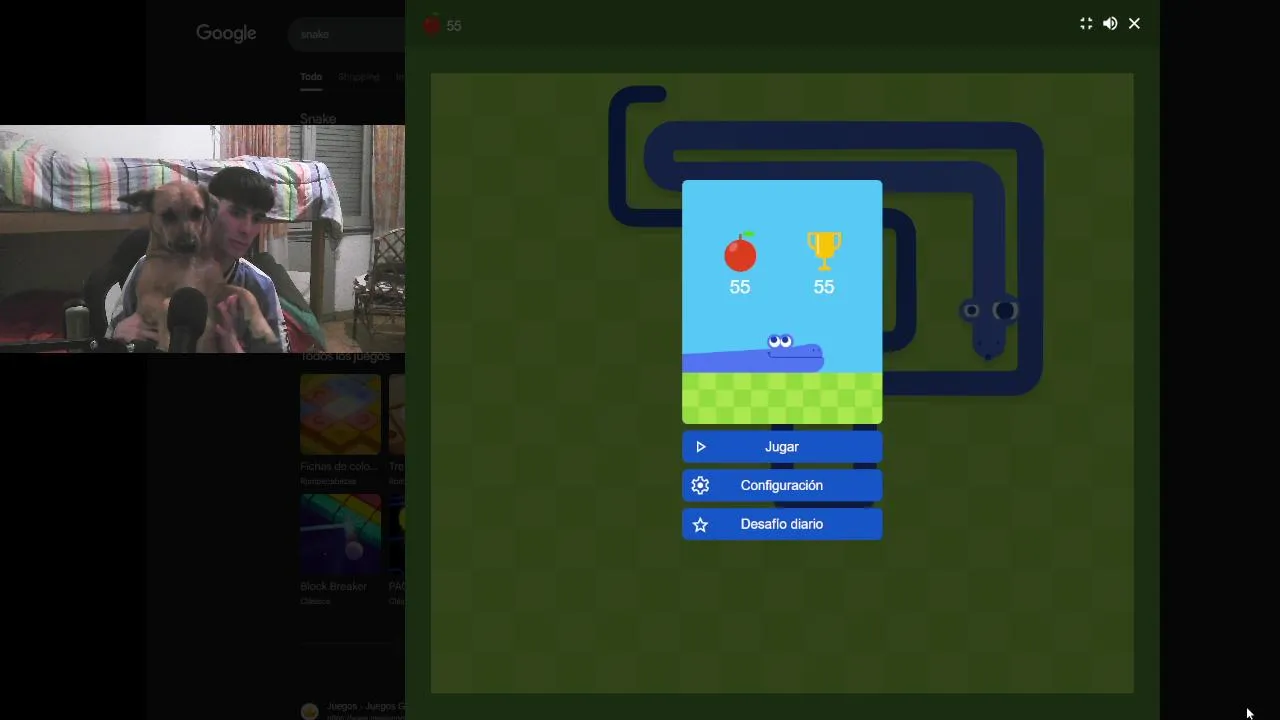Click the current score 55 under the apple
This screenshot has width=1280, height=720.
[x=740, y=287]
